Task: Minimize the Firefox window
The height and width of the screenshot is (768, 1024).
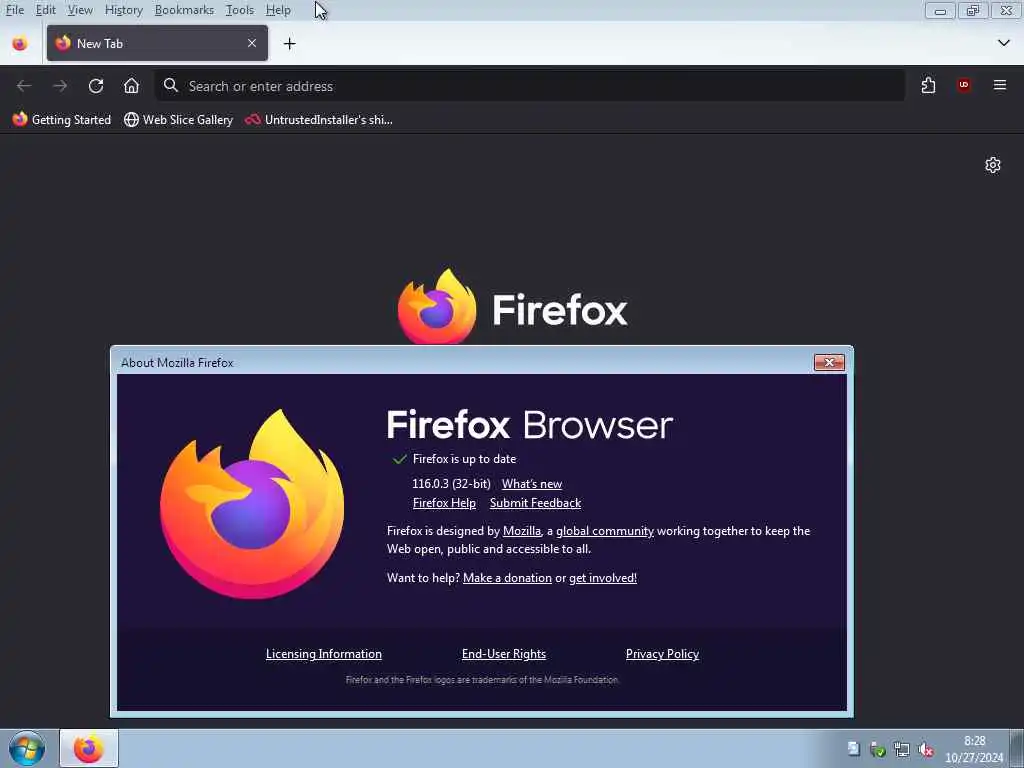Action: tap(940, 10)
